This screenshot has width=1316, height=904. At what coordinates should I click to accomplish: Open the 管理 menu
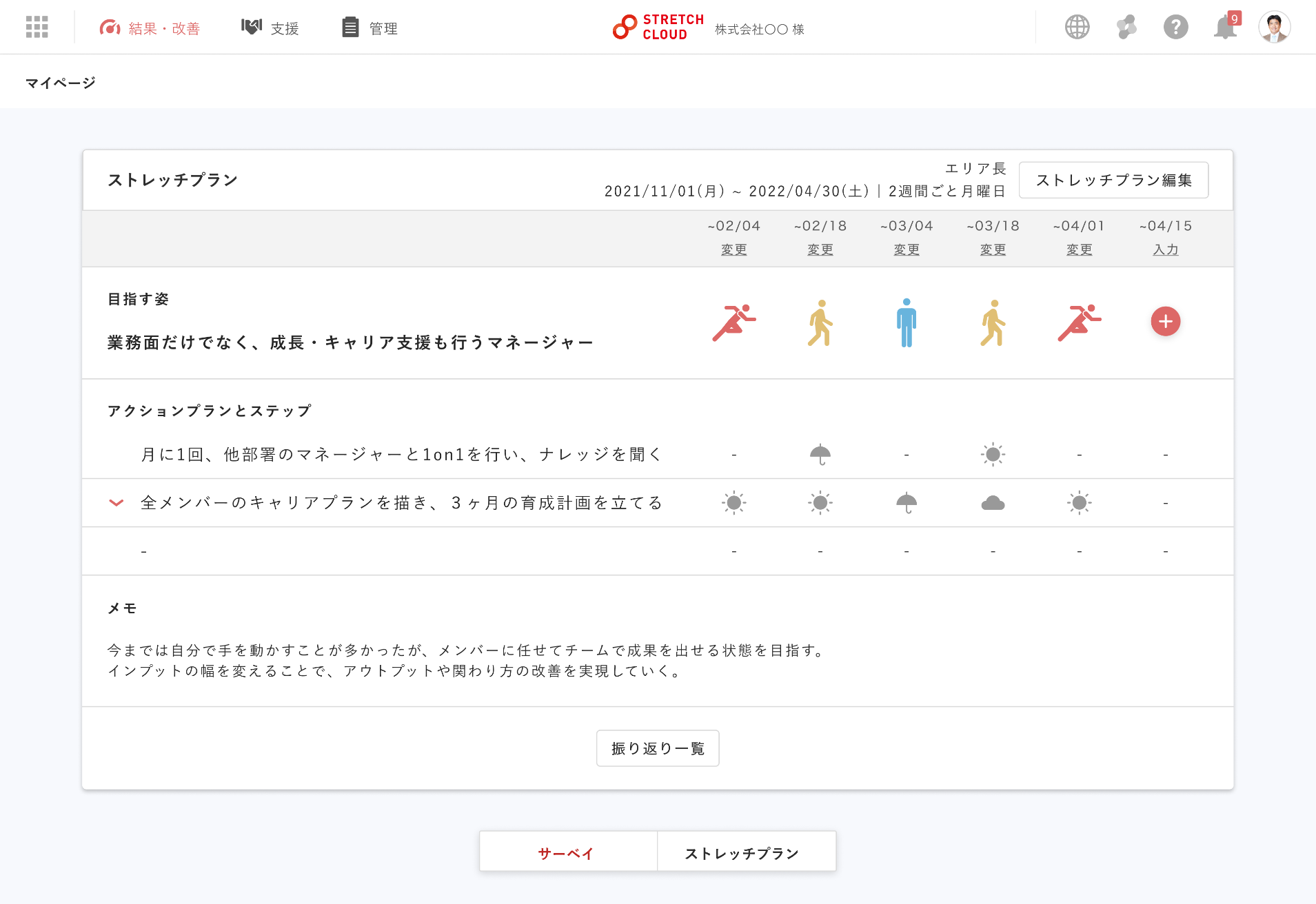(x=370, y=28)
